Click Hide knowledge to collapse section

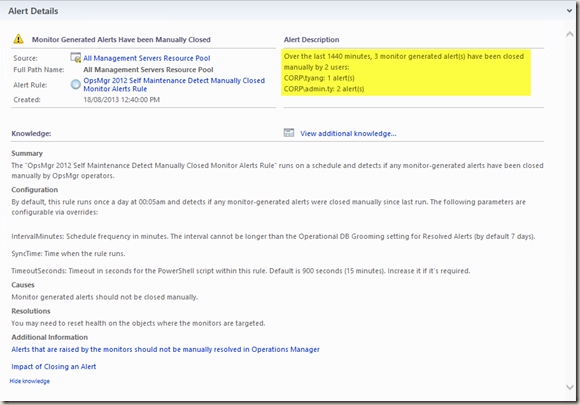pyautogui.click(x=30, y=381)
